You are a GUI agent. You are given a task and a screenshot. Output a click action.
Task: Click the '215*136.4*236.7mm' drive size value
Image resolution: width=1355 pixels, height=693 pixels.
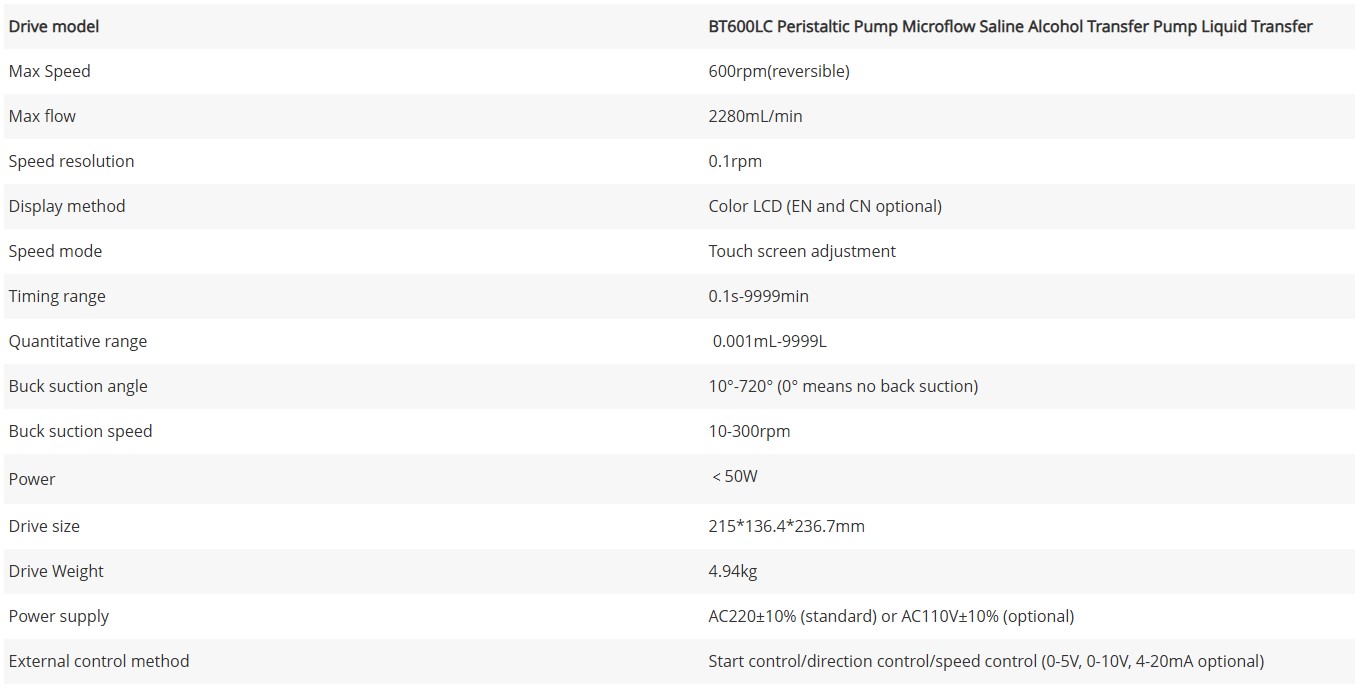click(x=786, y=527)
